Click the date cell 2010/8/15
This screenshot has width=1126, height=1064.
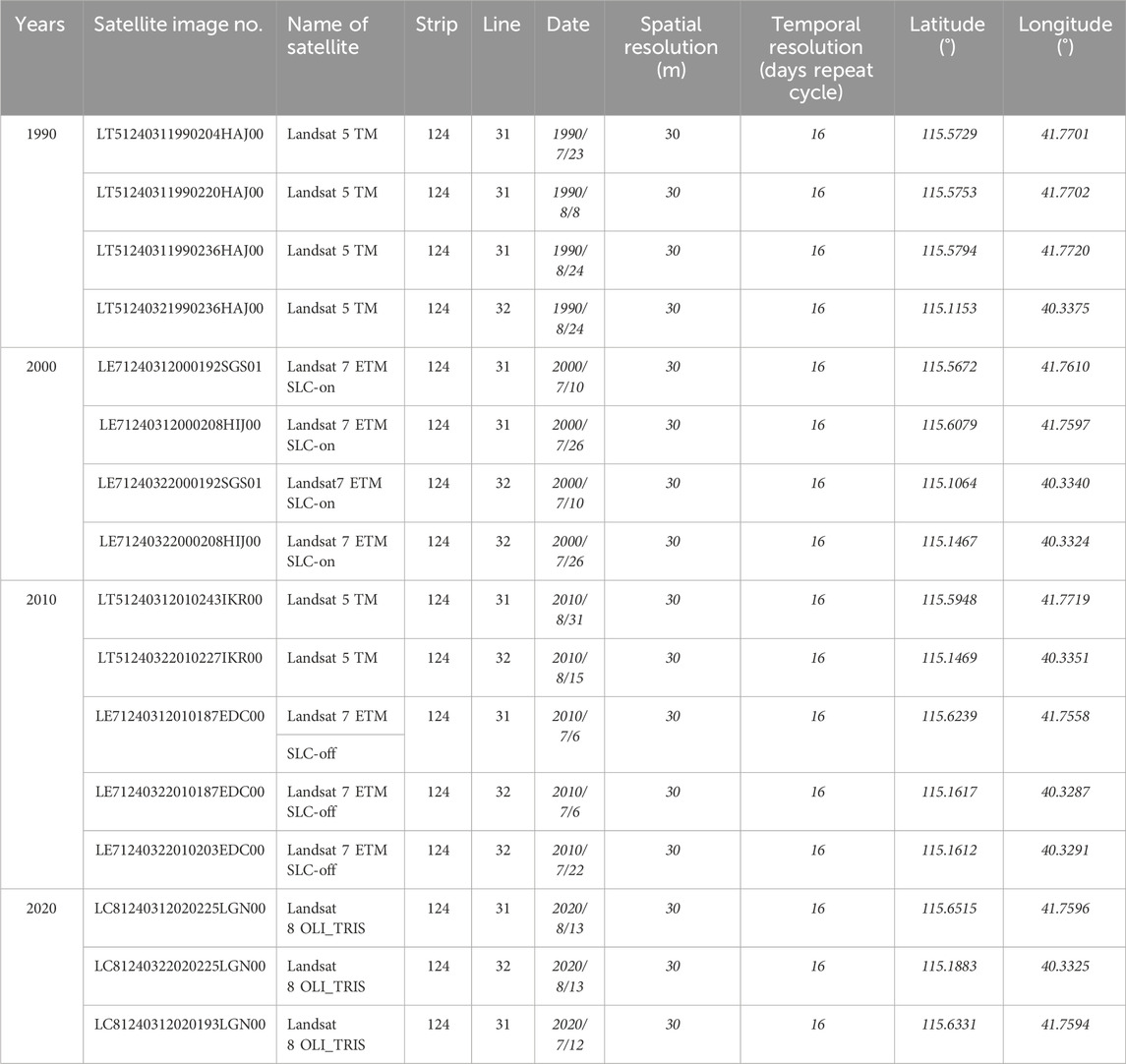pos(569,669)
